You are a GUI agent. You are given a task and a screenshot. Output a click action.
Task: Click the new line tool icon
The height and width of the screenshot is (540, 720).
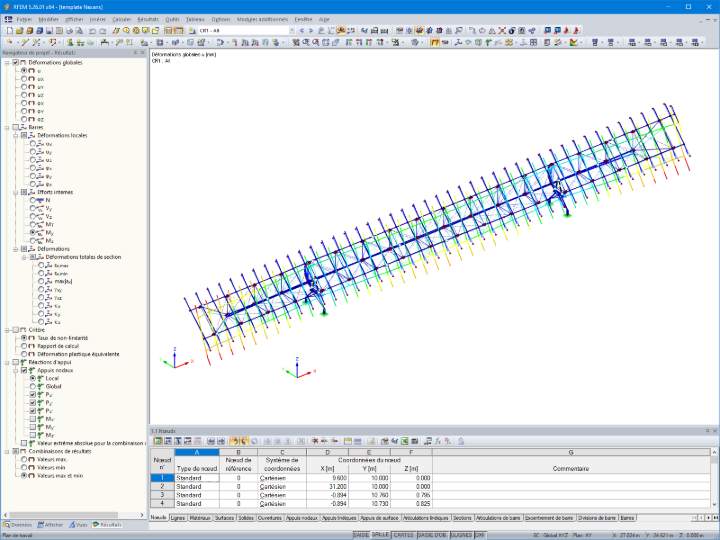pos(25,43)
